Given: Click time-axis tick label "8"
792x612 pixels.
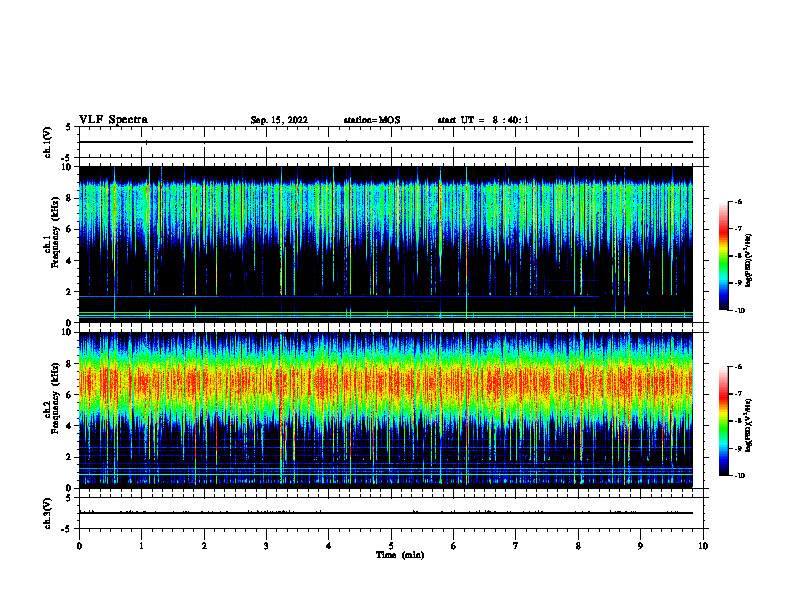Looking at the screenshot, I should coord(578,546).
